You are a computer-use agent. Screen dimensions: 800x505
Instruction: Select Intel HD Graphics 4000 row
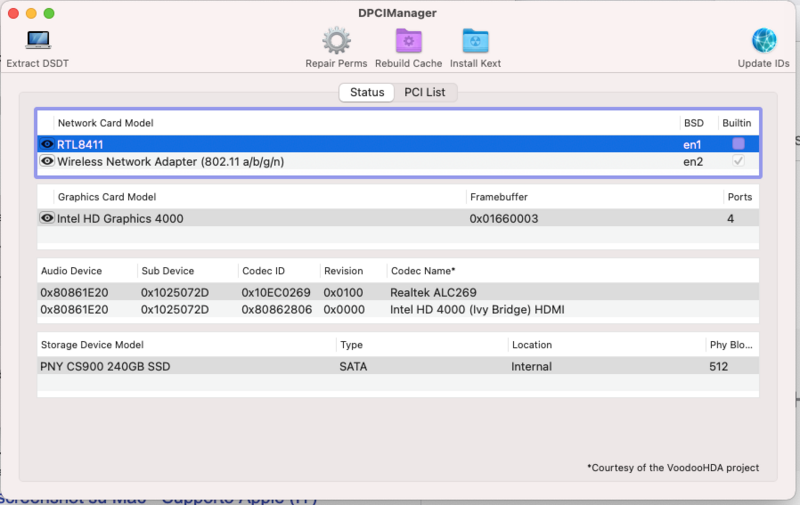point(398,218)
